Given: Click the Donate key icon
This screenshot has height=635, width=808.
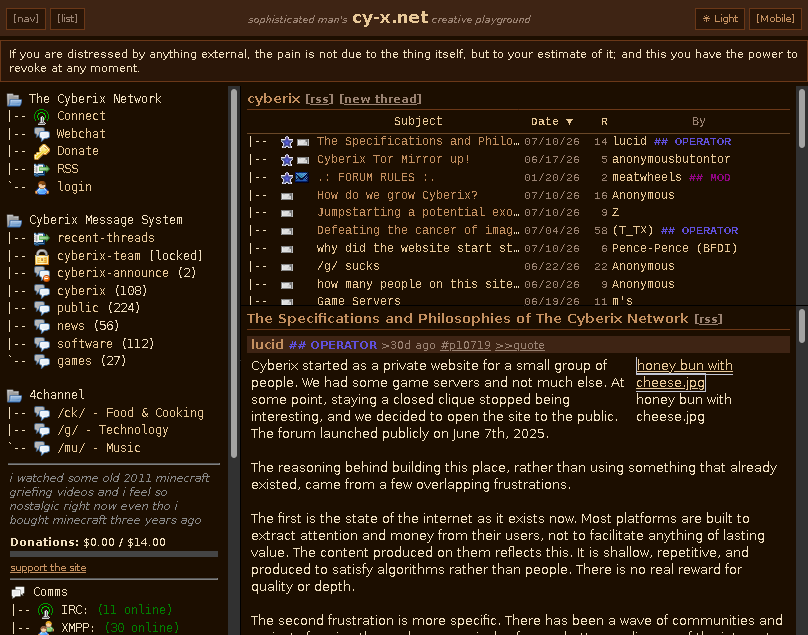Looking at the screenshot, I should [42, 152].
